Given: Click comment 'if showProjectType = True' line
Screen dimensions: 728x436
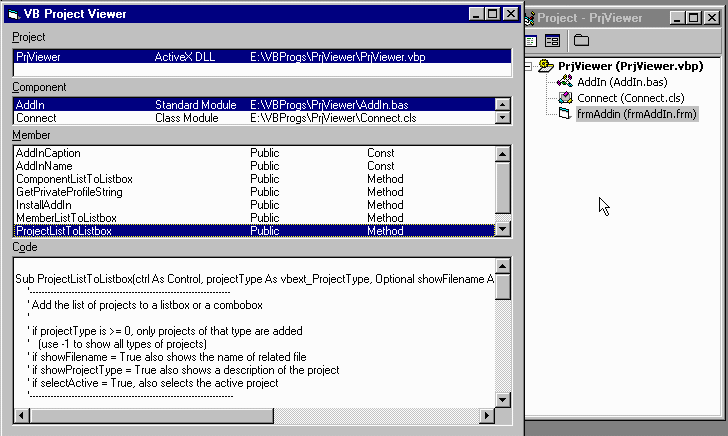Looking at the screenshot, I should [x=184, y=370].
